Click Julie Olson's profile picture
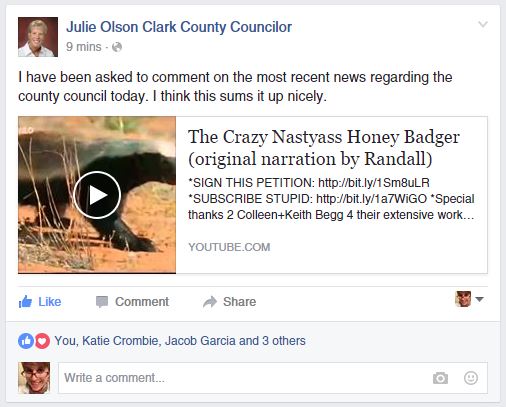Viewport: 506px width, 407px height. (38, 37)
